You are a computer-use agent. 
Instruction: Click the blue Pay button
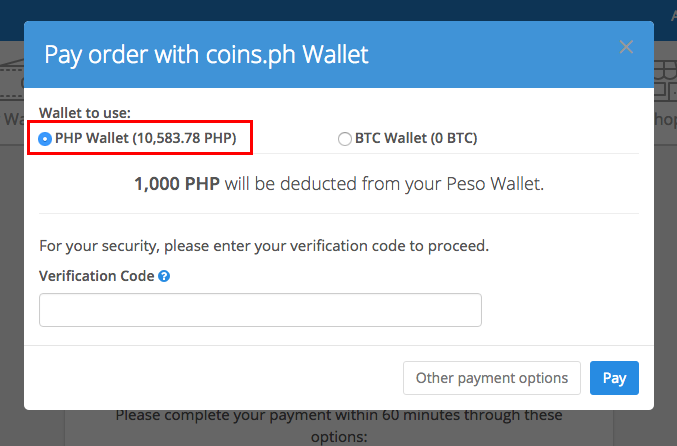point(614,378)
